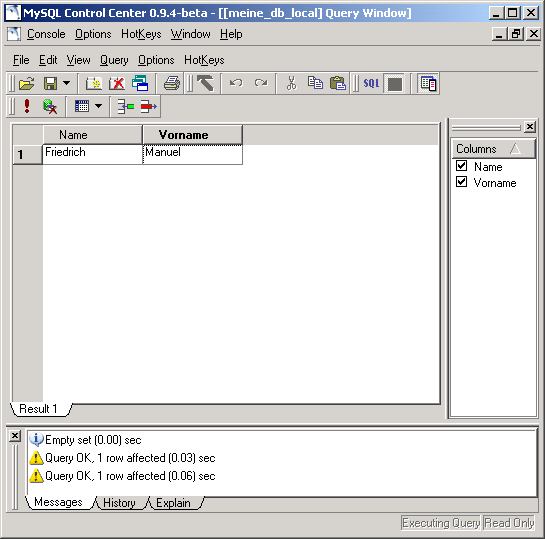The image size is (545, 539).
Task: Click the Name column header
Action: [x=92, y=134]
